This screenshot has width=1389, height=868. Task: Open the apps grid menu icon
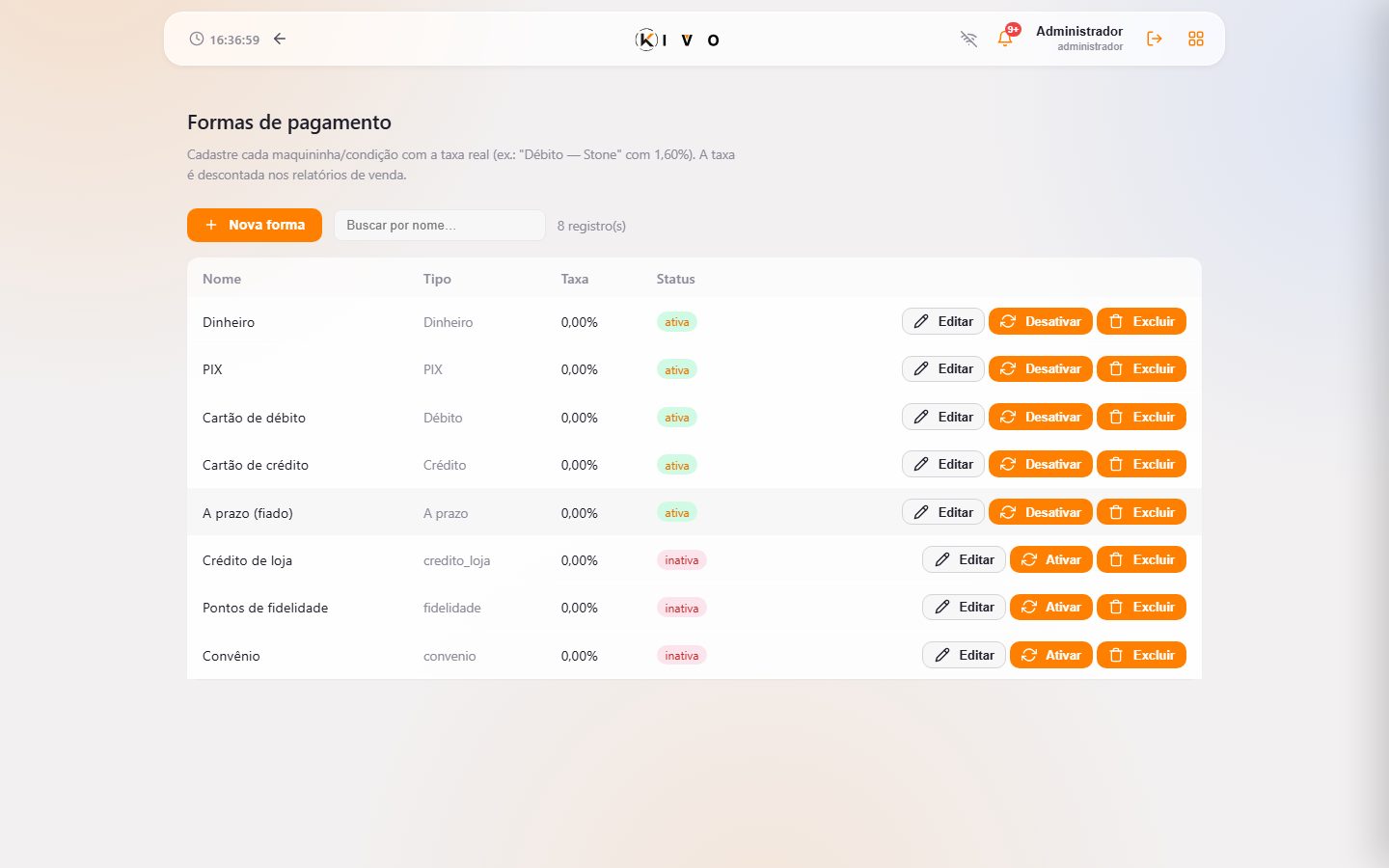tap(1196, 39)
